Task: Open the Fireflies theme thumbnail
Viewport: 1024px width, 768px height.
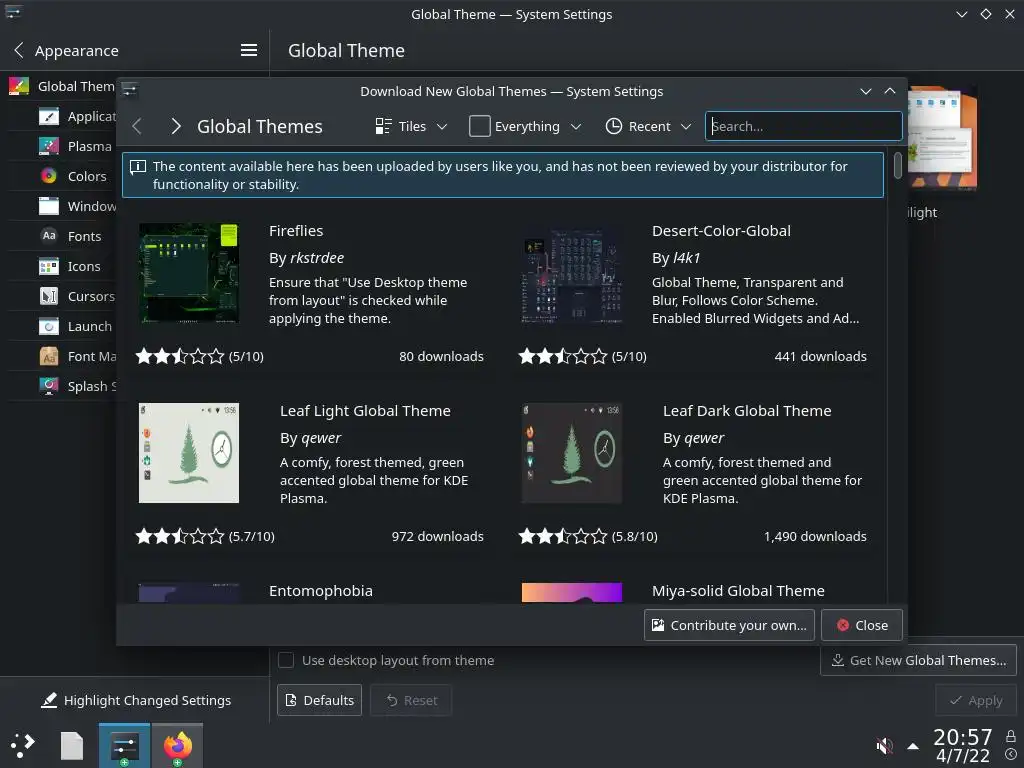Action: pos(189,273)
